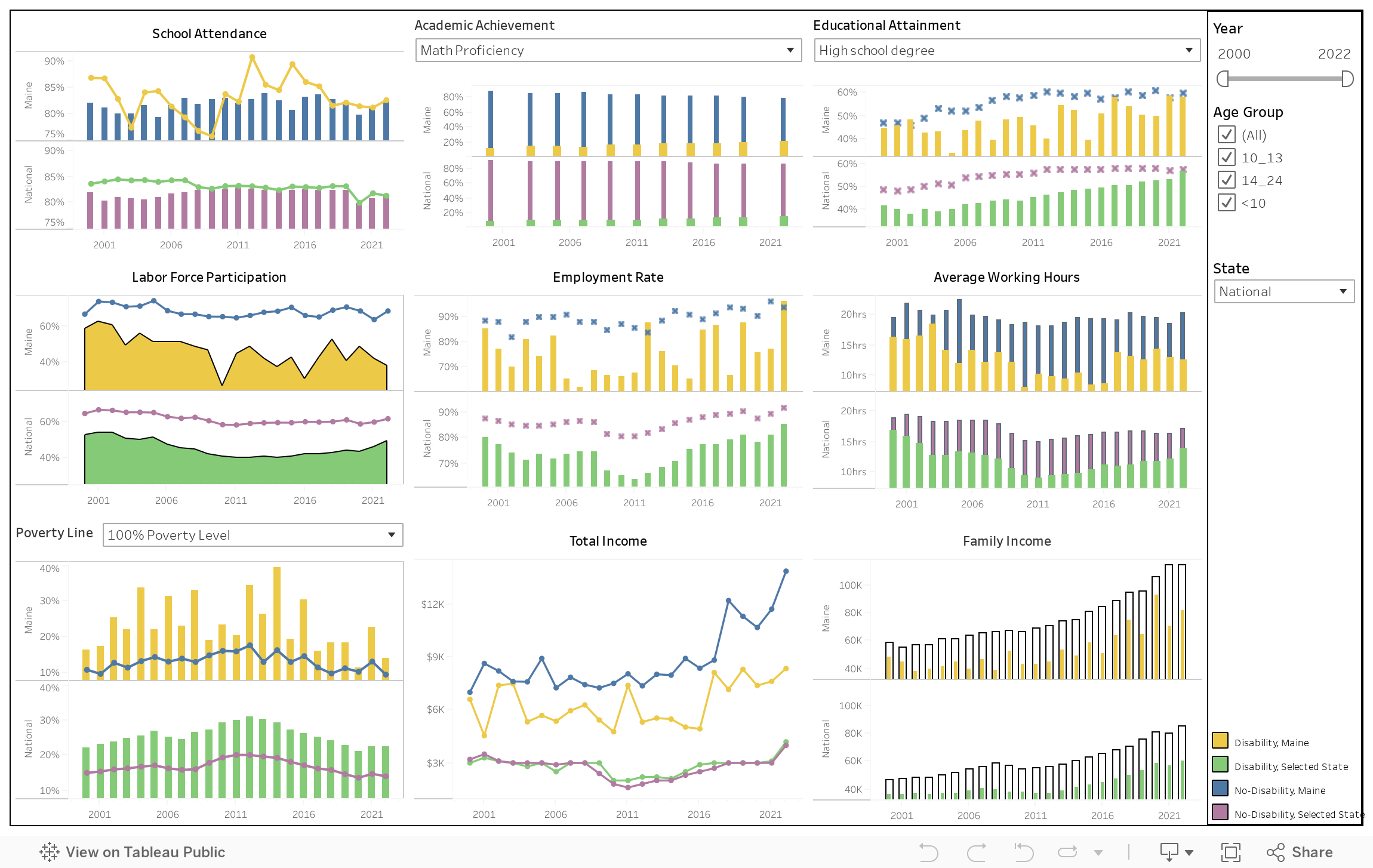The image size is (1373, 868).
Task: Click the Educational Attainment label
Action: 887,26
